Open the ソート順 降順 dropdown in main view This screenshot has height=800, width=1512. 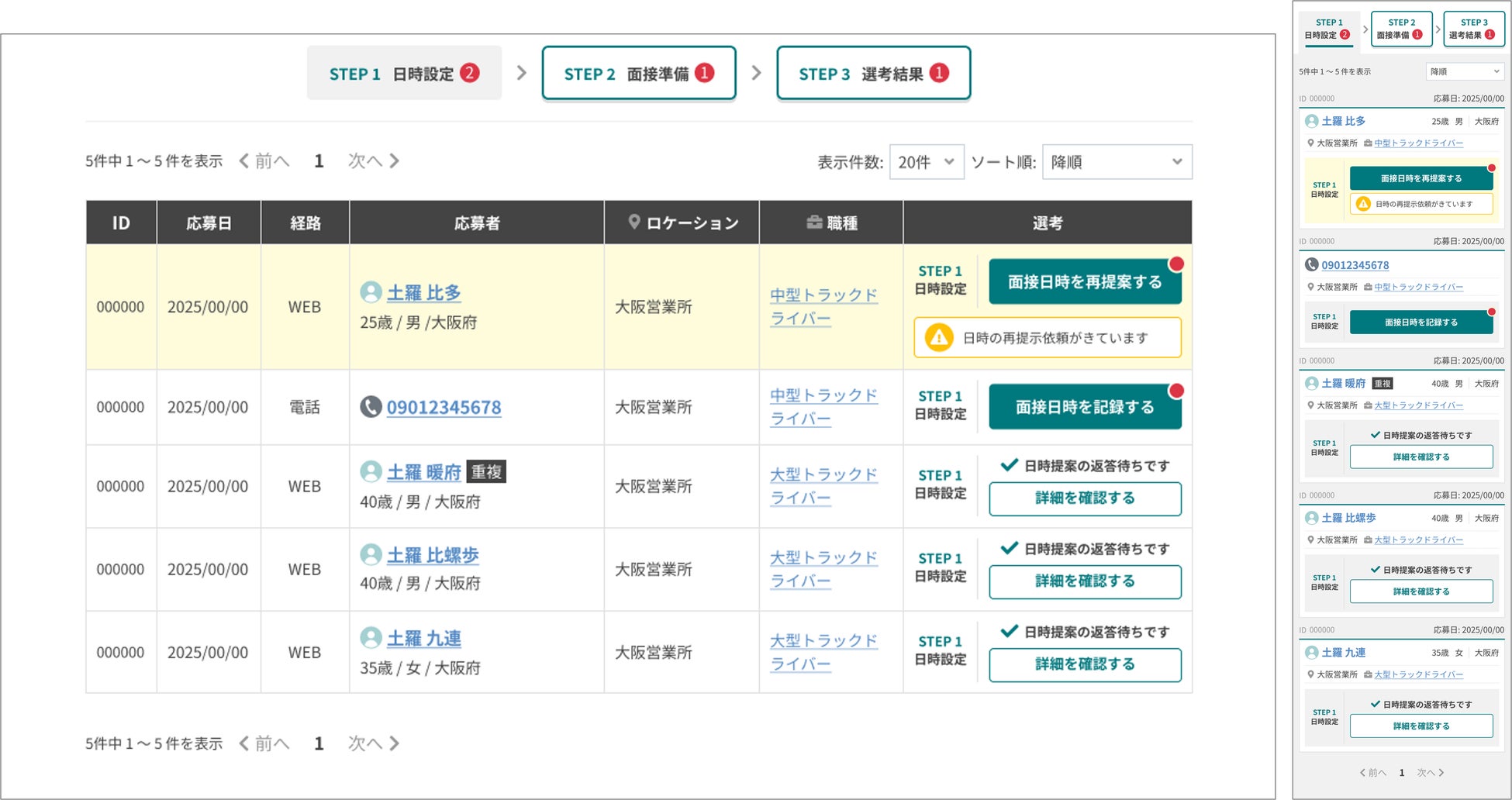(1116, 161)
